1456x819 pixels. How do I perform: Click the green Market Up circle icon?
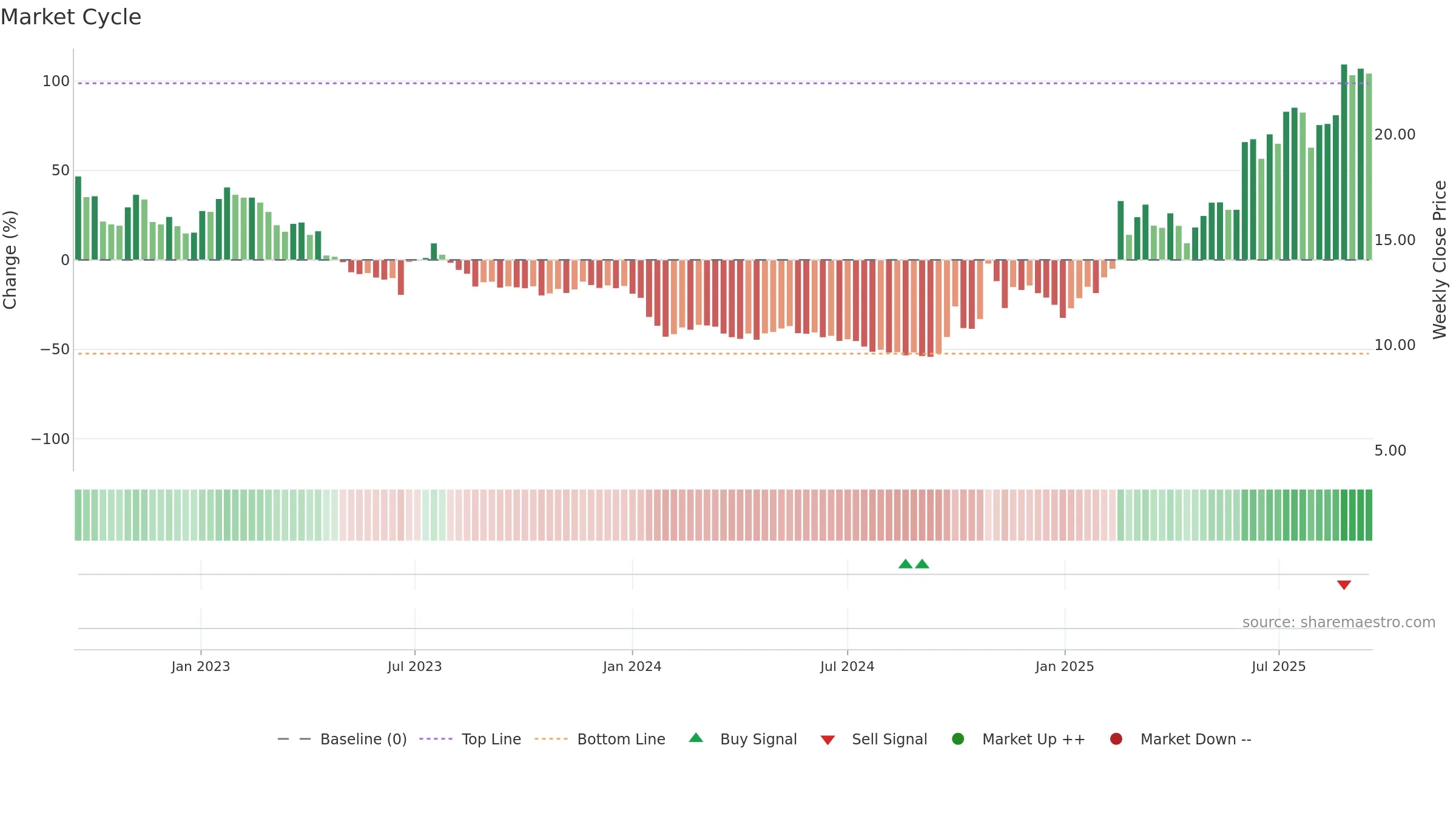(958, 739)
